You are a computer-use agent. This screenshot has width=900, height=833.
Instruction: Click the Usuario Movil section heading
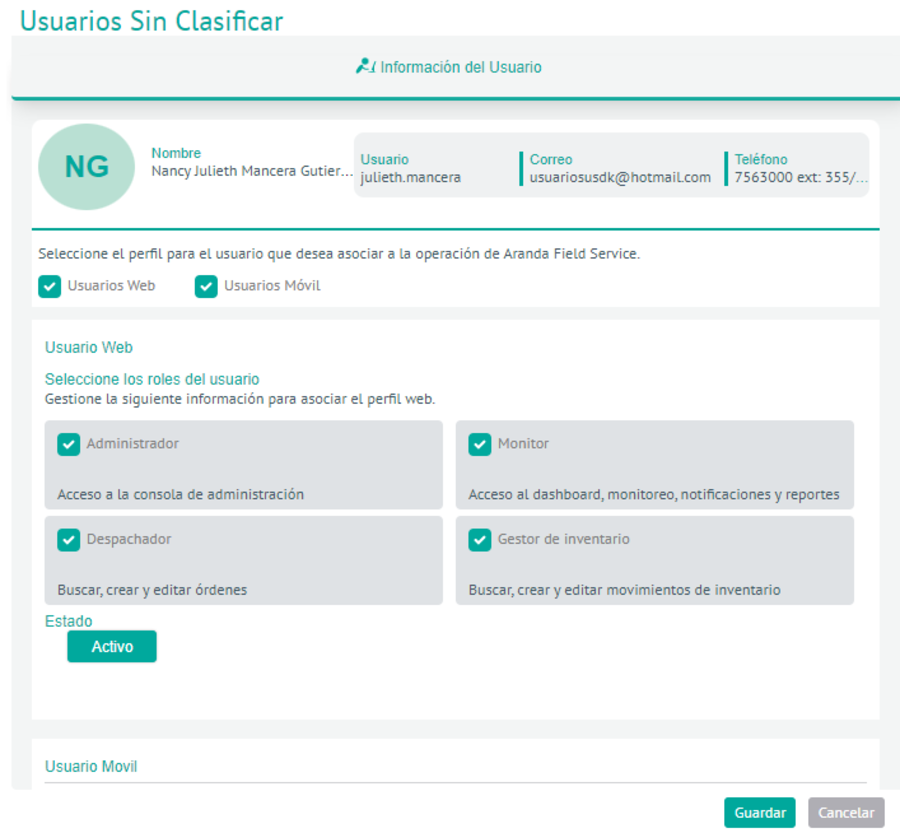pyautogui.click(x=91, y=766)
